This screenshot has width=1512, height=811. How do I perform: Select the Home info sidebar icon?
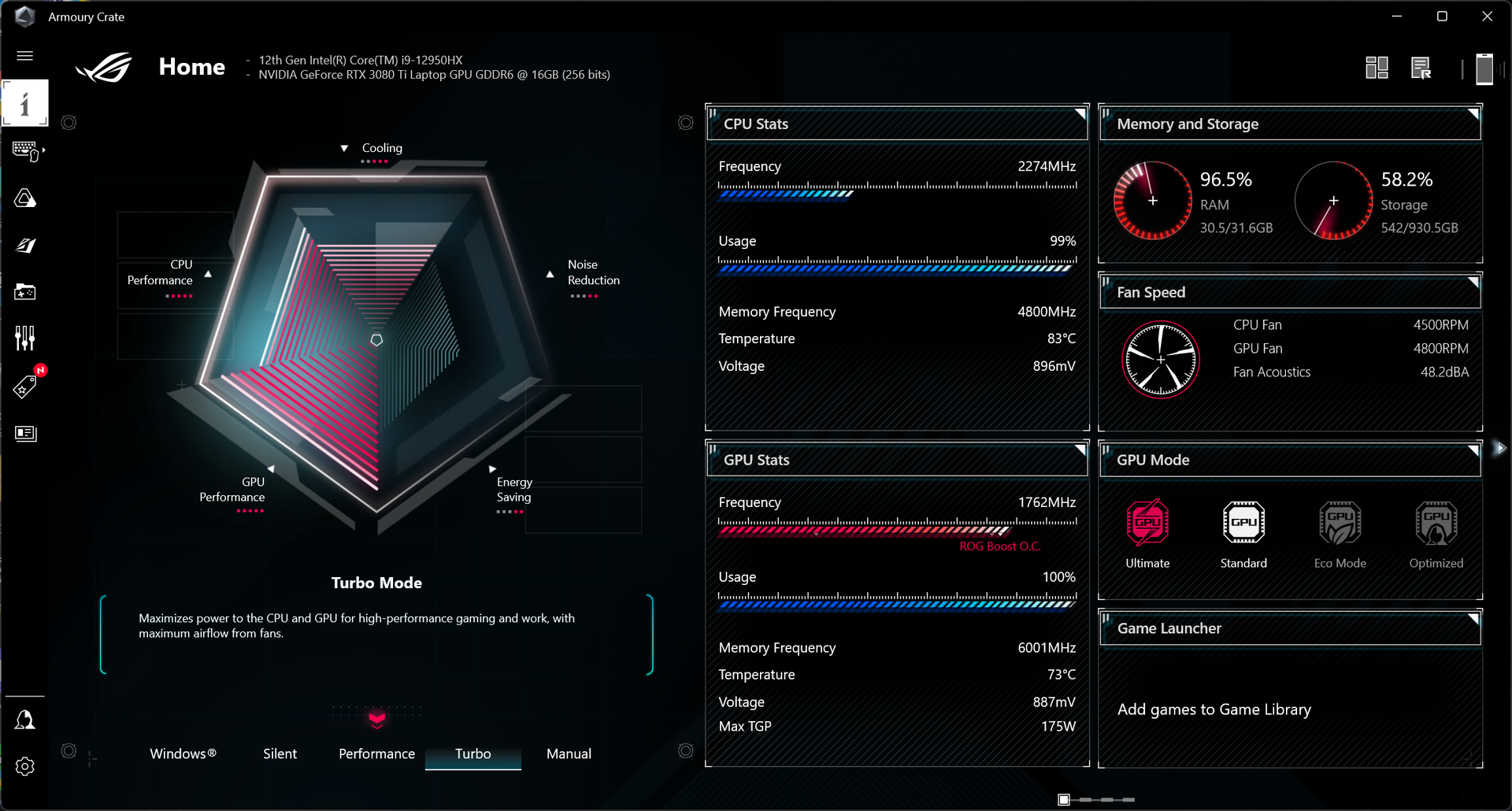pos(25,103)
